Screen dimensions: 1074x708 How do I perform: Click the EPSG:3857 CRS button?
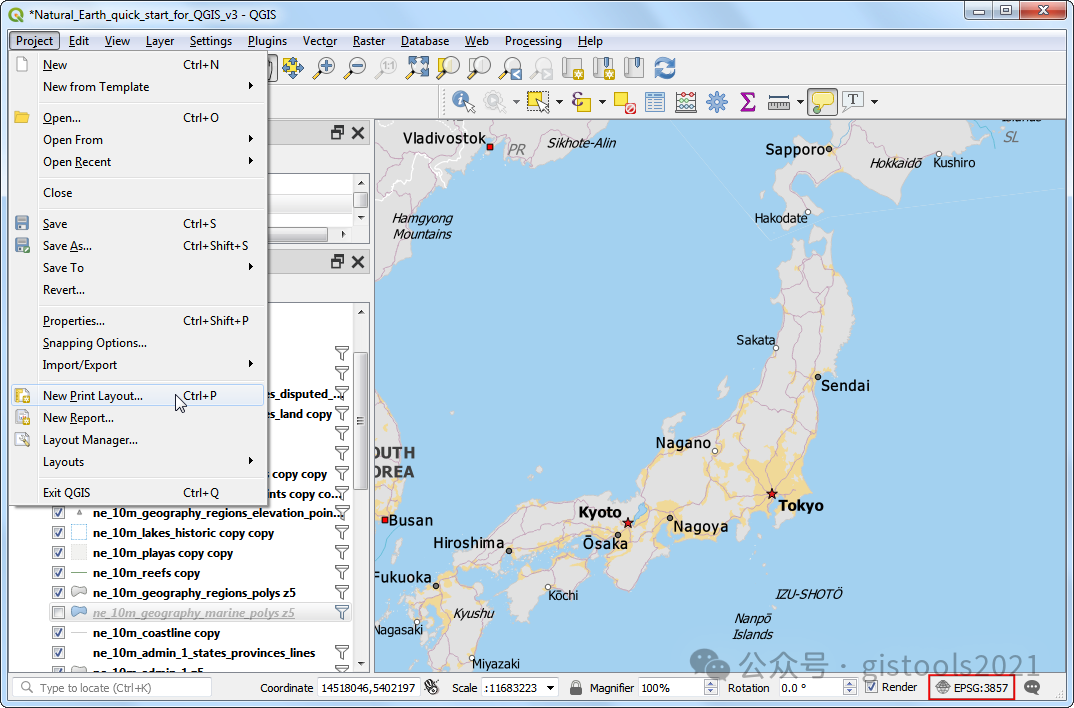pyautogui.click(x=971, y=687)
